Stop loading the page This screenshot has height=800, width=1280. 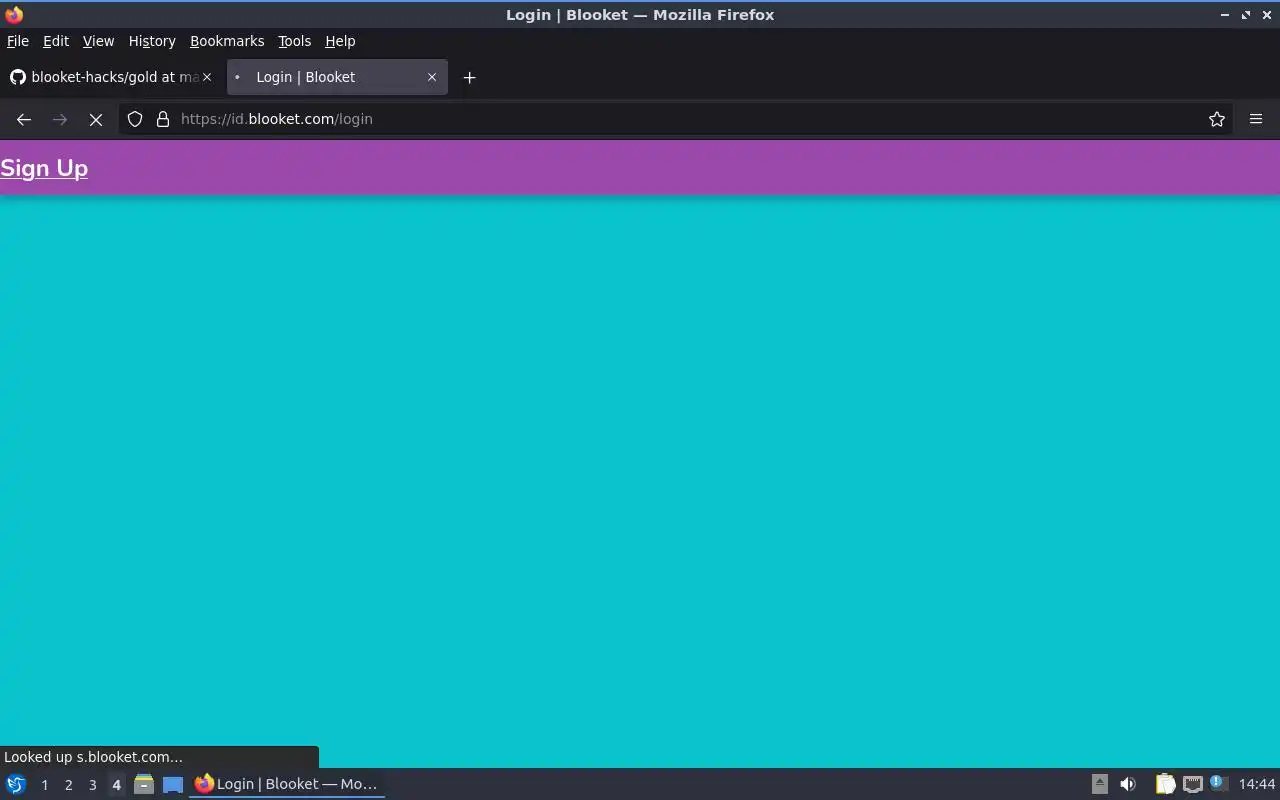coord(96,119)
